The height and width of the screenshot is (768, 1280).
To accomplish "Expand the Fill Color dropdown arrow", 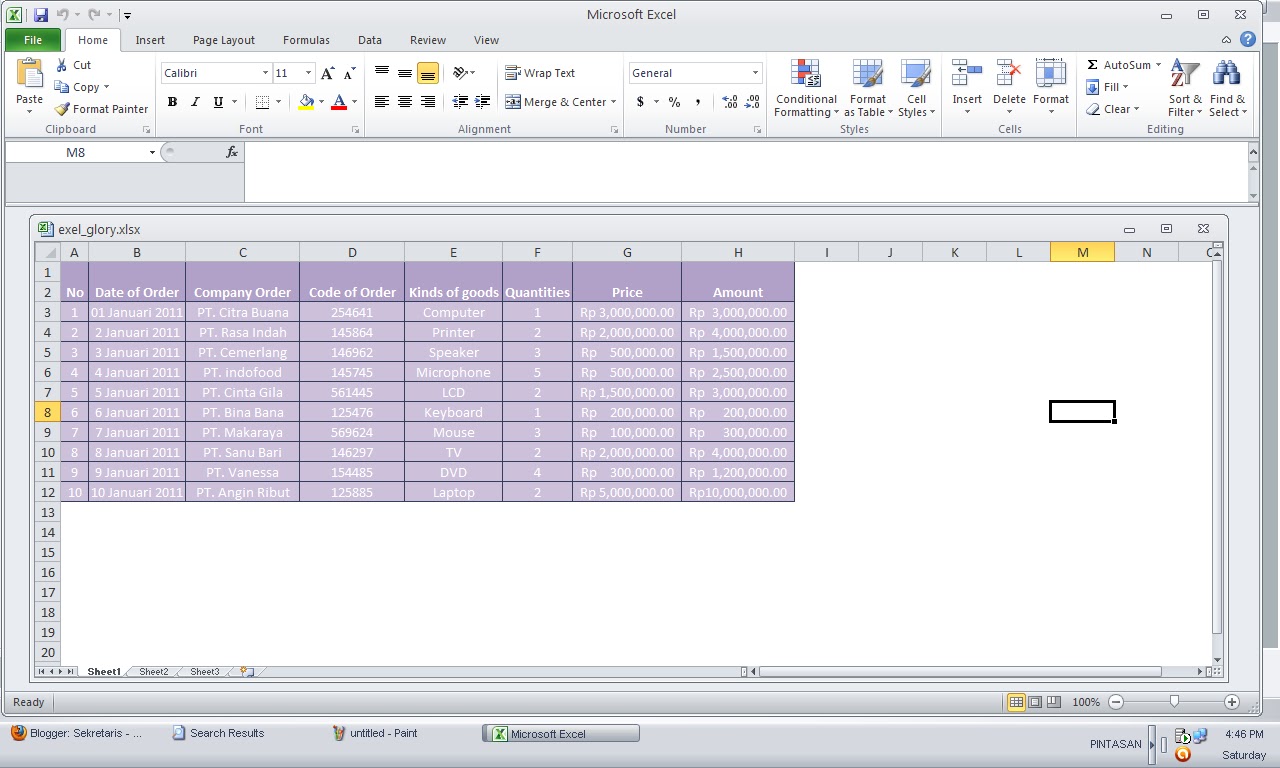I will [321, 102].
